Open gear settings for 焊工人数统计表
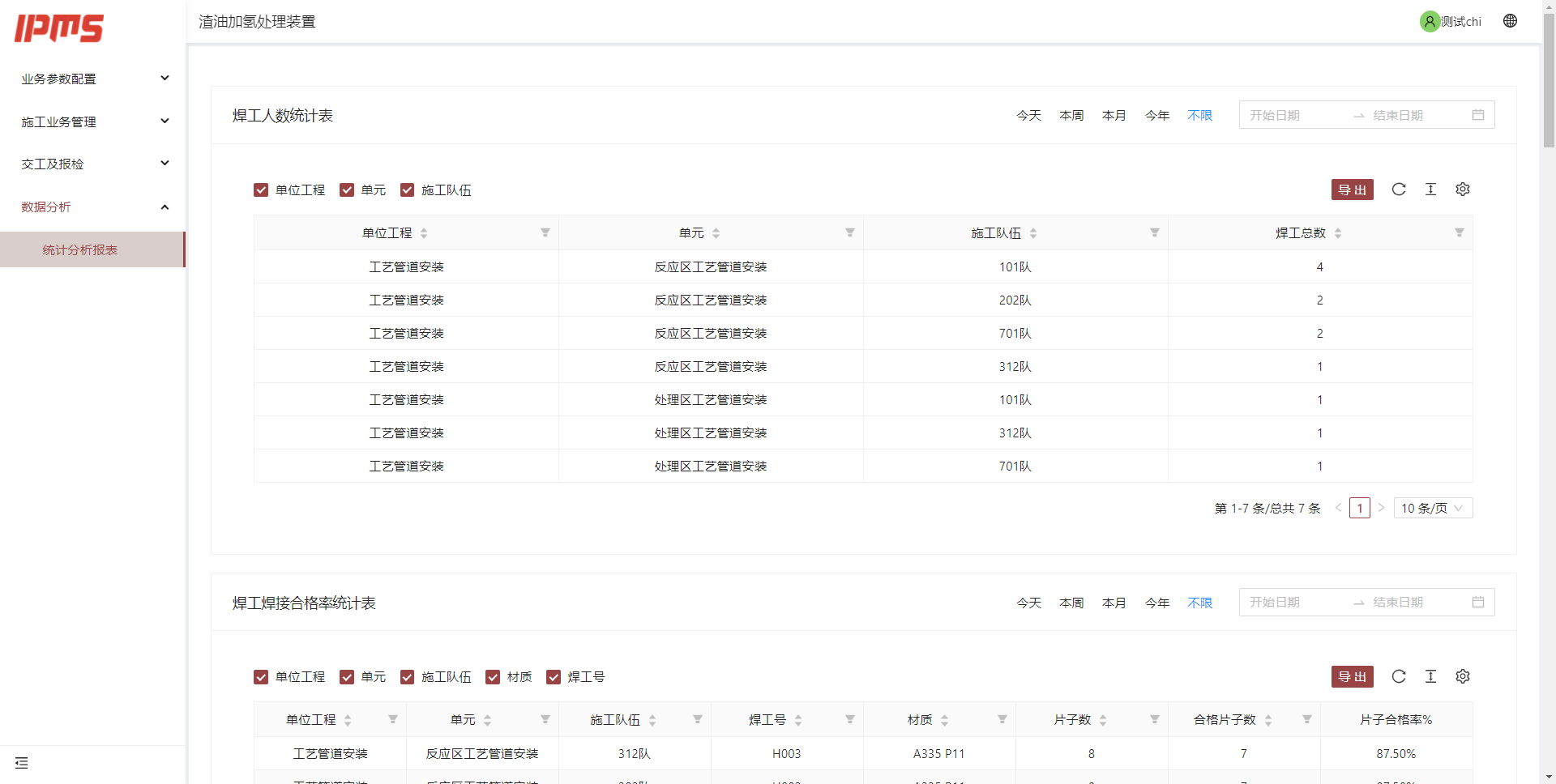The width and height of the screenshot is (1556, 784). pyautogui.click(x=1463, y=190)
